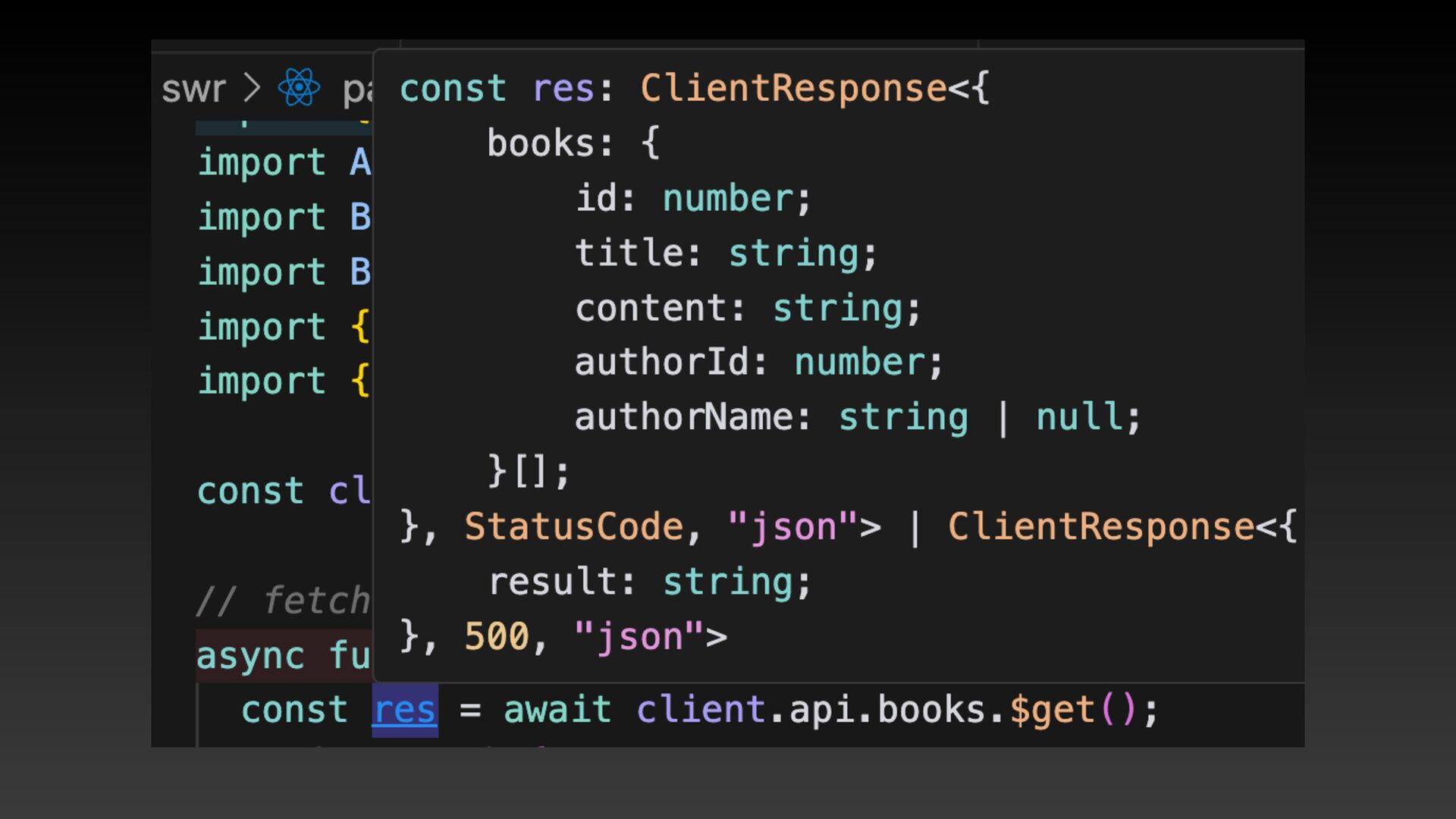Expand the chevron after swr breadcrumb

pos(252,88)
